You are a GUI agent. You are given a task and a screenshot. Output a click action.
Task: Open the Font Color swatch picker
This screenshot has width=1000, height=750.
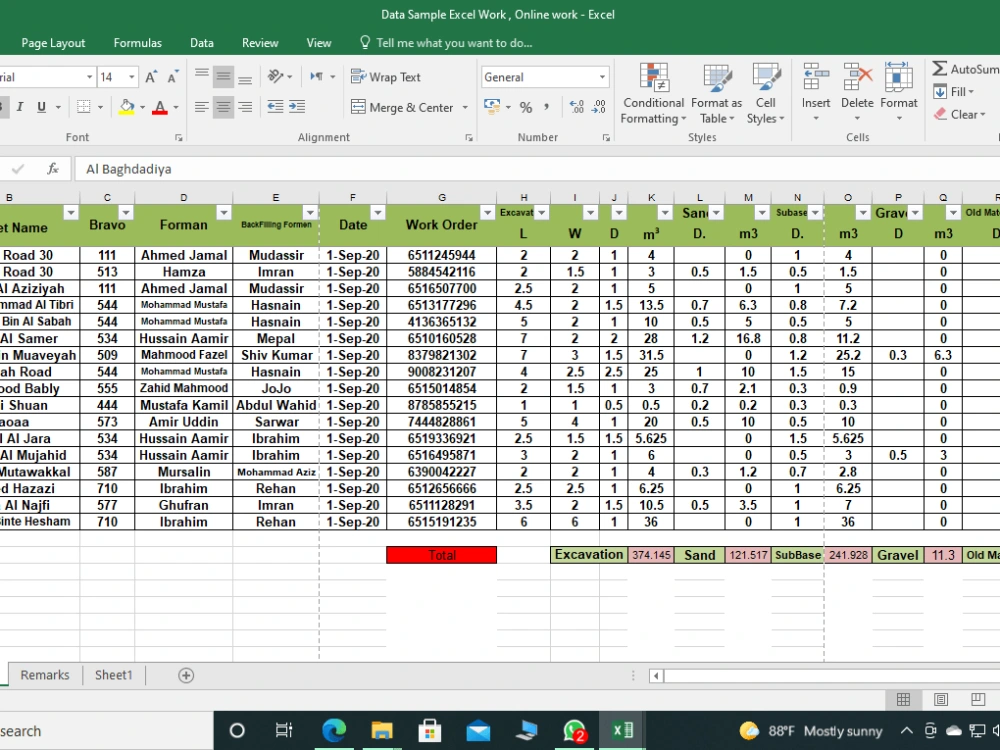173,106
